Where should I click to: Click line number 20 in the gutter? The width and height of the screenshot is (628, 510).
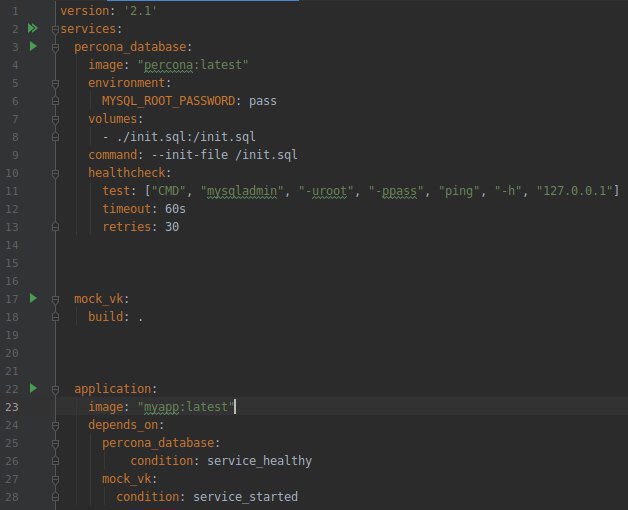click(12, 353)
